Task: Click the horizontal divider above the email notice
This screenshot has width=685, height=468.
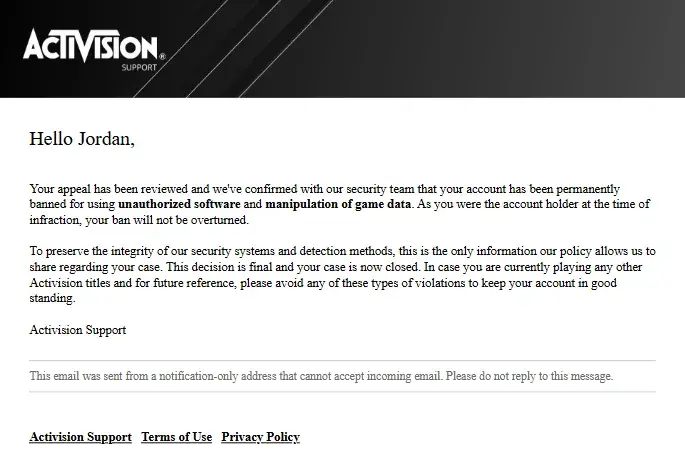Action: tap(342, 360)
